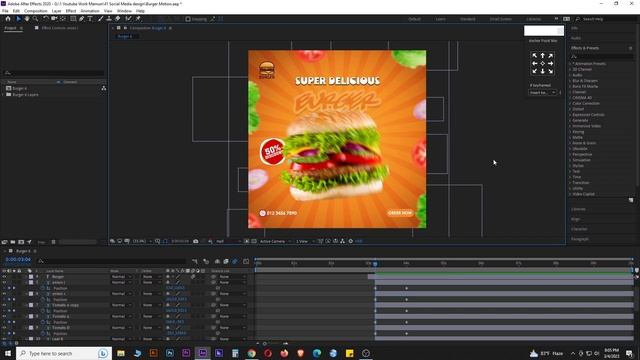Open the Animation menu

point(90,11)
